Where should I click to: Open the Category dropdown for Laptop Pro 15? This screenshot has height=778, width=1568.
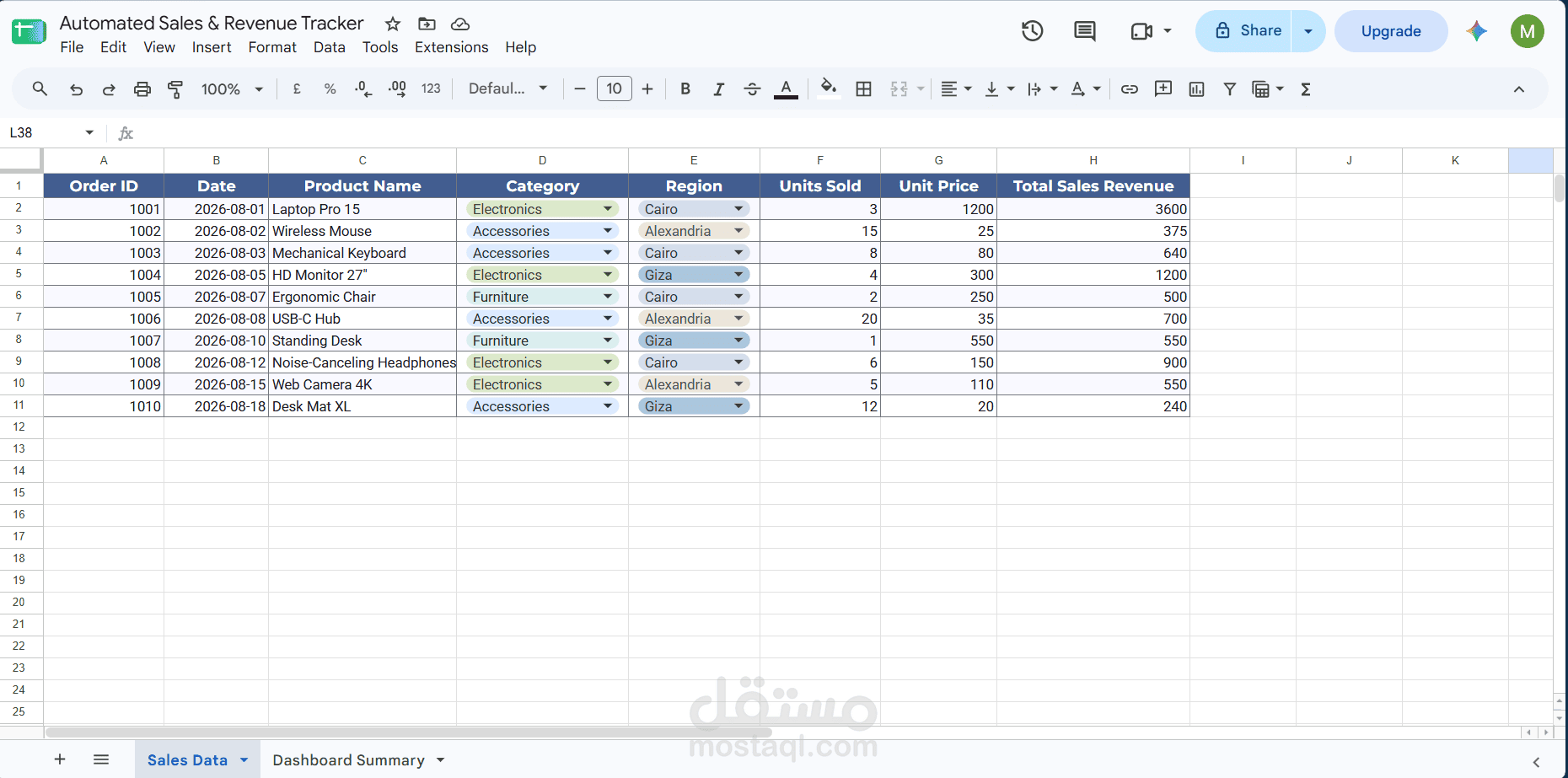click(608, 209)
